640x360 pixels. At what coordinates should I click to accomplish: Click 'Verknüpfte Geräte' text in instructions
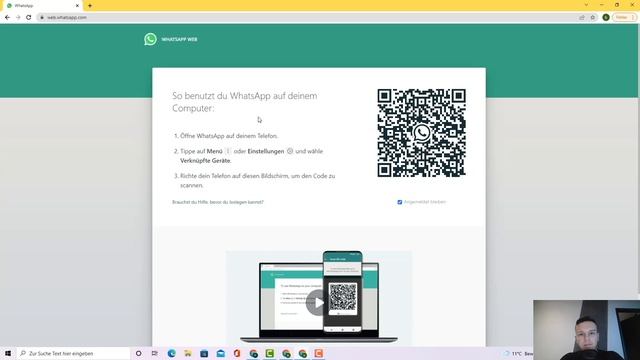[205, 161]
